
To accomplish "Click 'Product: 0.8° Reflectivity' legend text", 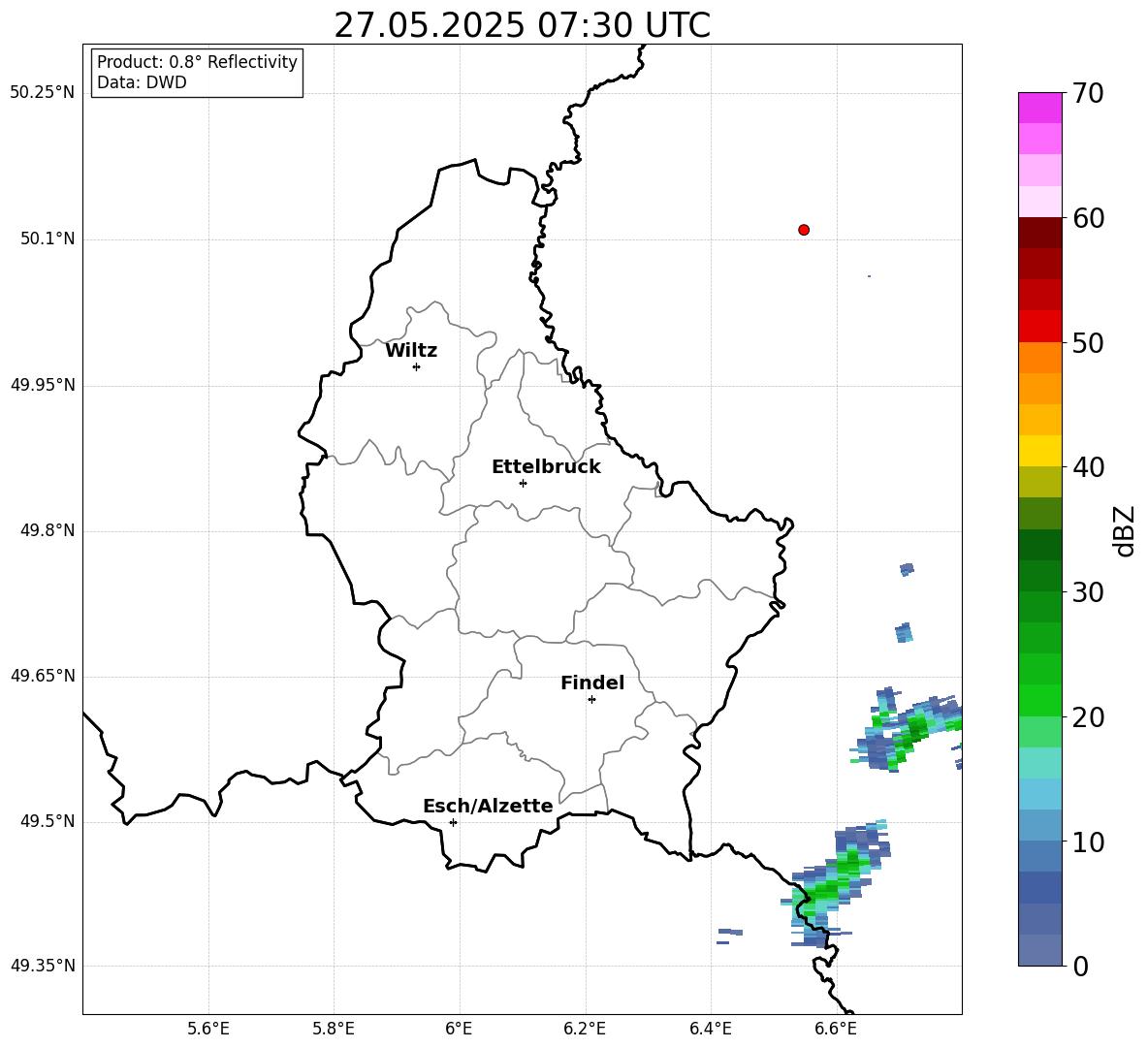I will point(197,62).
